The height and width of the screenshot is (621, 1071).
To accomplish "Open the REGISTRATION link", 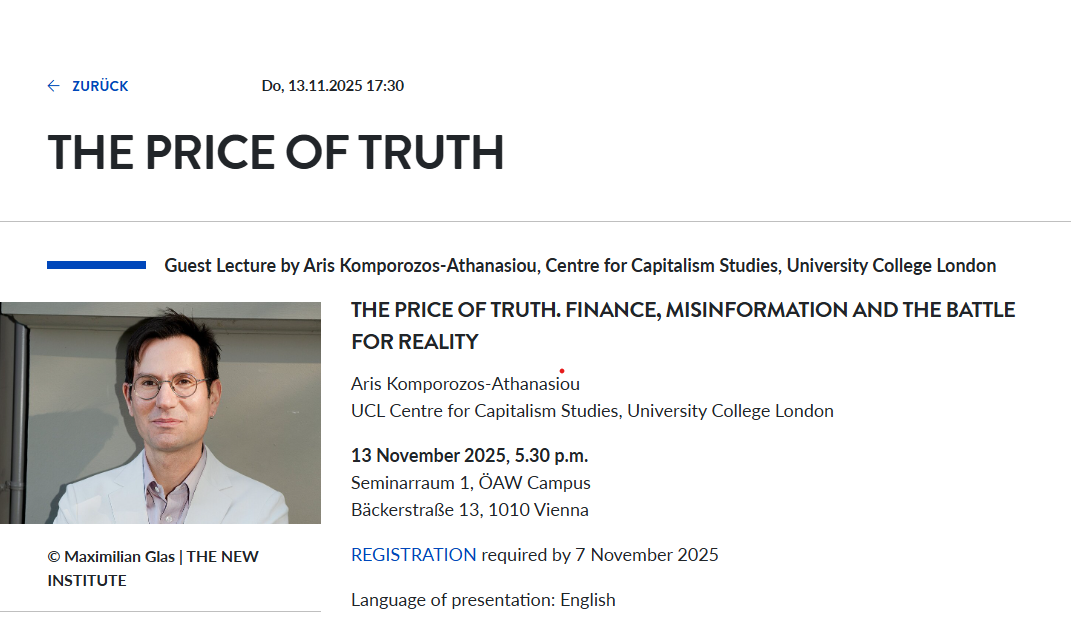I will click(413, 555).
